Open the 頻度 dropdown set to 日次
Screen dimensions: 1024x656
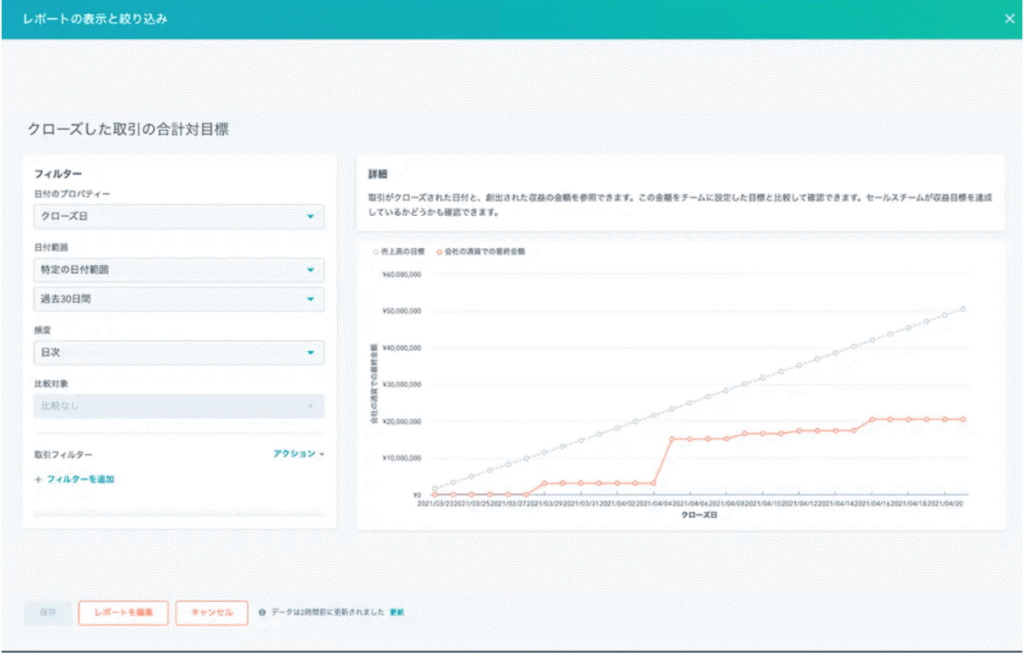tap(178, 353)
